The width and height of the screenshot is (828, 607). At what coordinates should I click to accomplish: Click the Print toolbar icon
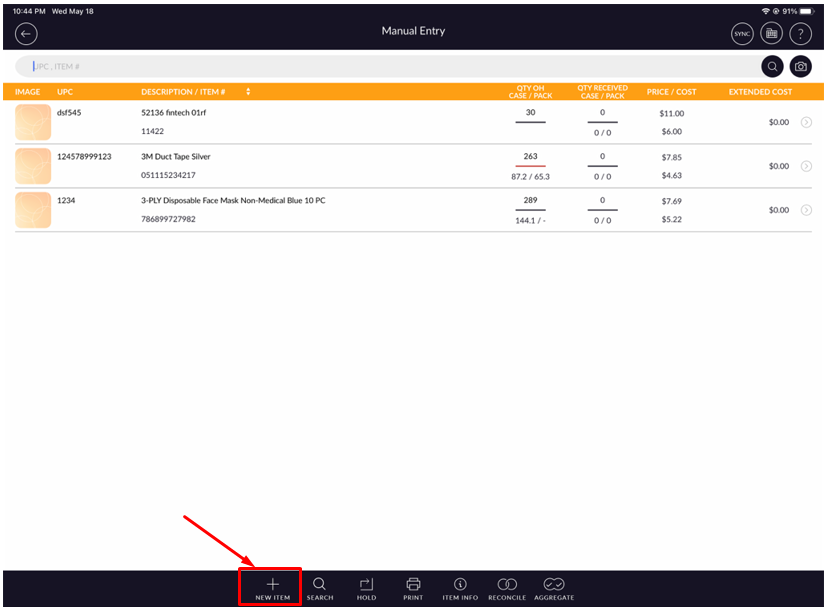[x=413, y=588]
